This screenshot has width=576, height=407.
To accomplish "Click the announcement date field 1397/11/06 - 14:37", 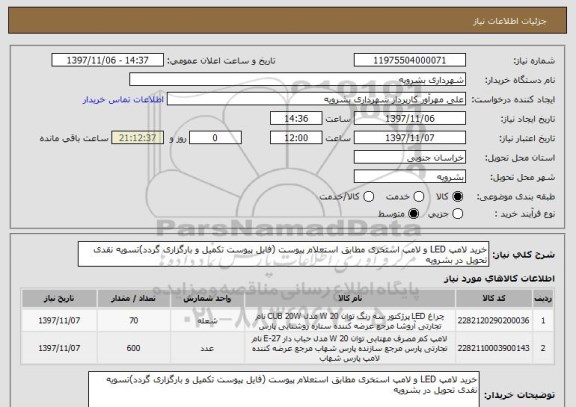I will pos(108,60).
